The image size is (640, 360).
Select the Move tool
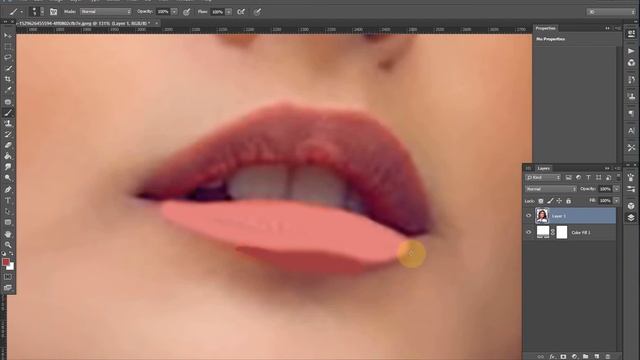point(8,36)
